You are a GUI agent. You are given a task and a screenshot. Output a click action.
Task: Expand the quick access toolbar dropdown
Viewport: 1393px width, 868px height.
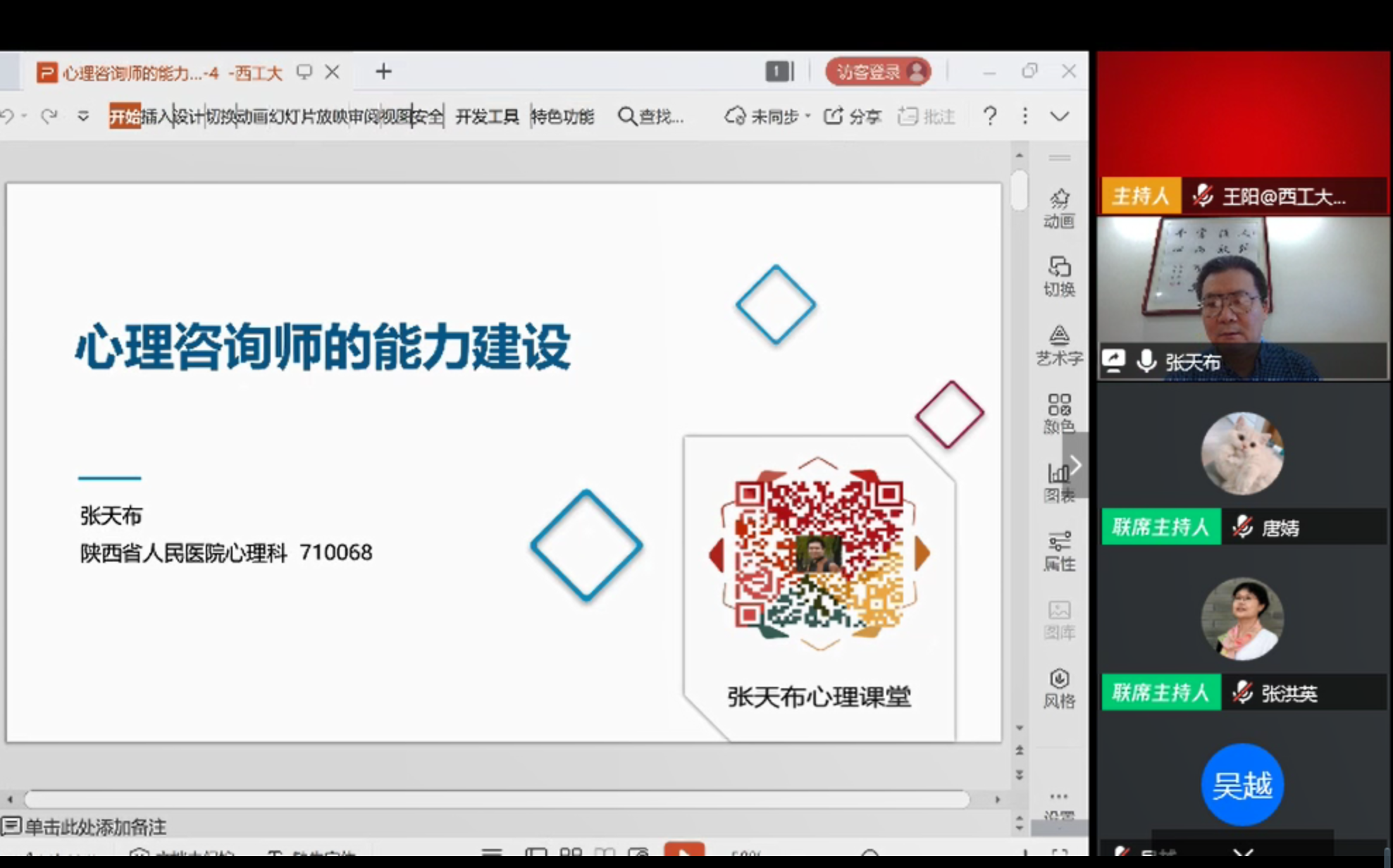pos(83,116)
